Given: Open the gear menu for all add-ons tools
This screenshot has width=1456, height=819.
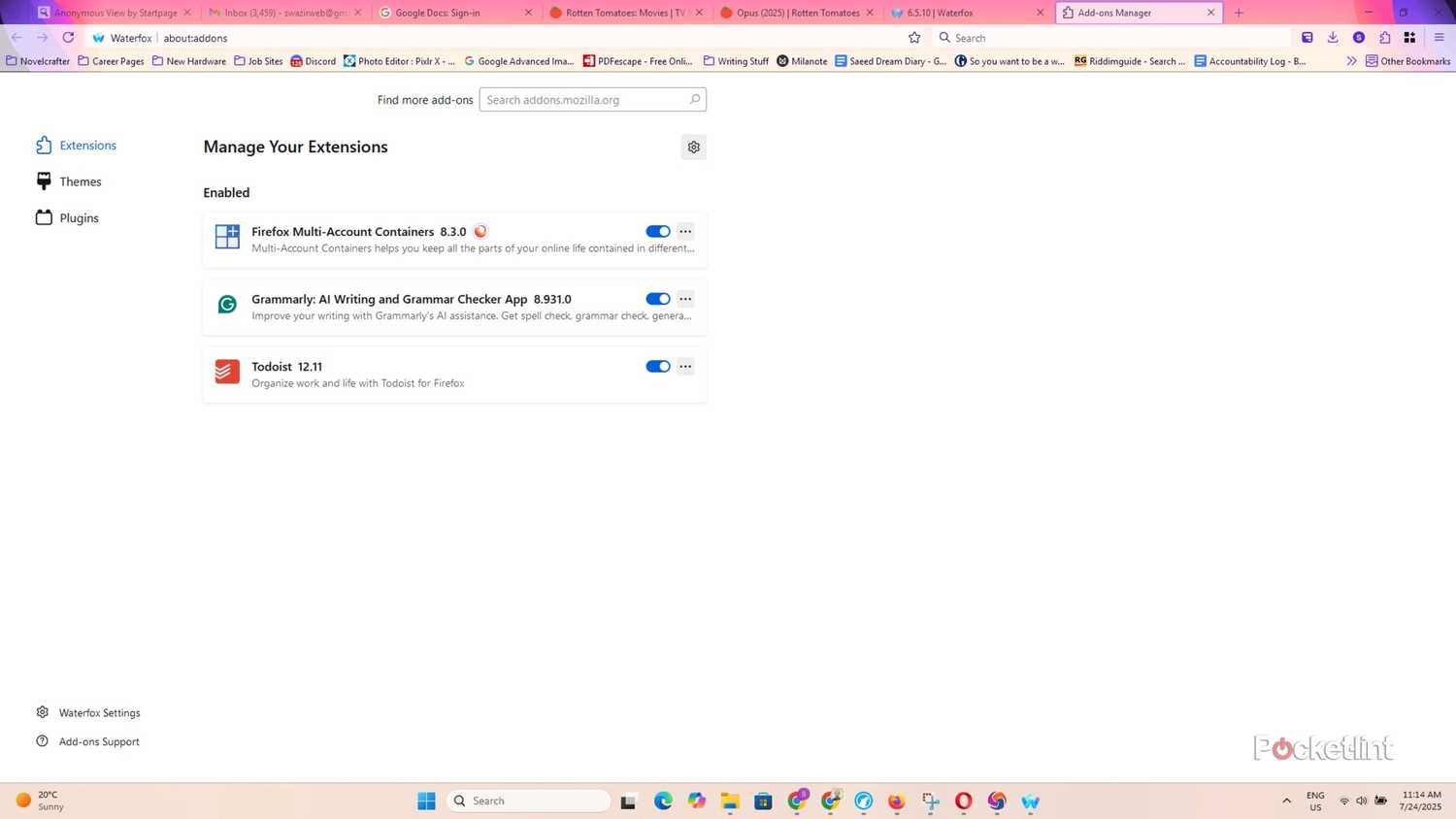Looking at the screenshot, I should point(694,147).
